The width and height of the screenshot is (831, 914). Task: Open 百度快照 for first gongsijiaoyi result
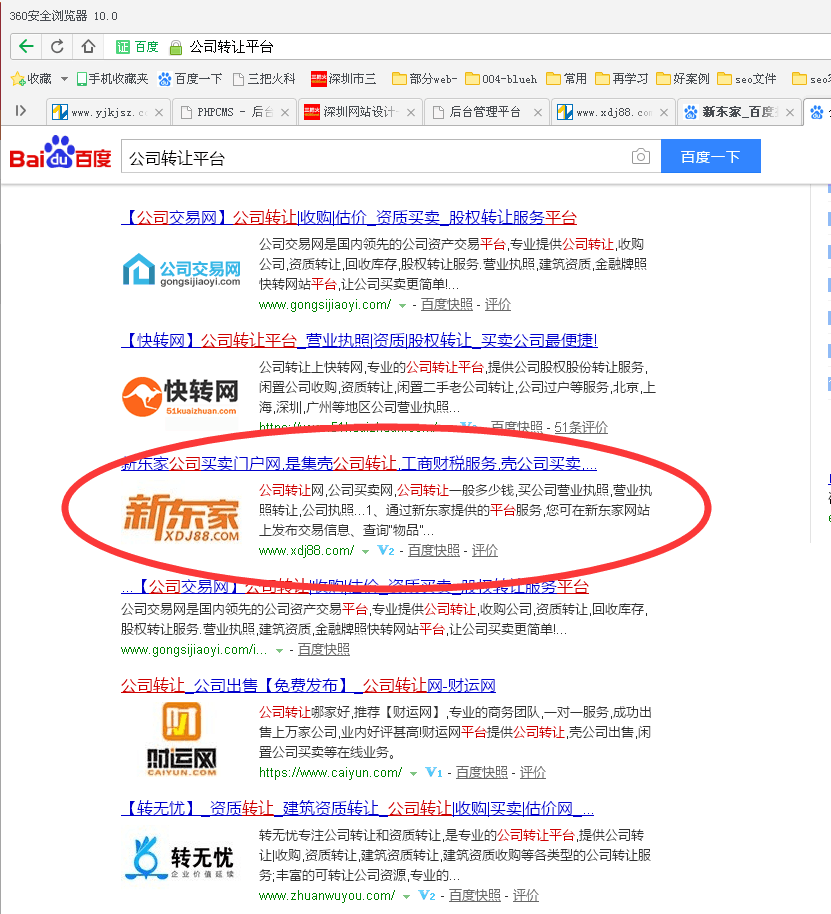pos(446,304)
